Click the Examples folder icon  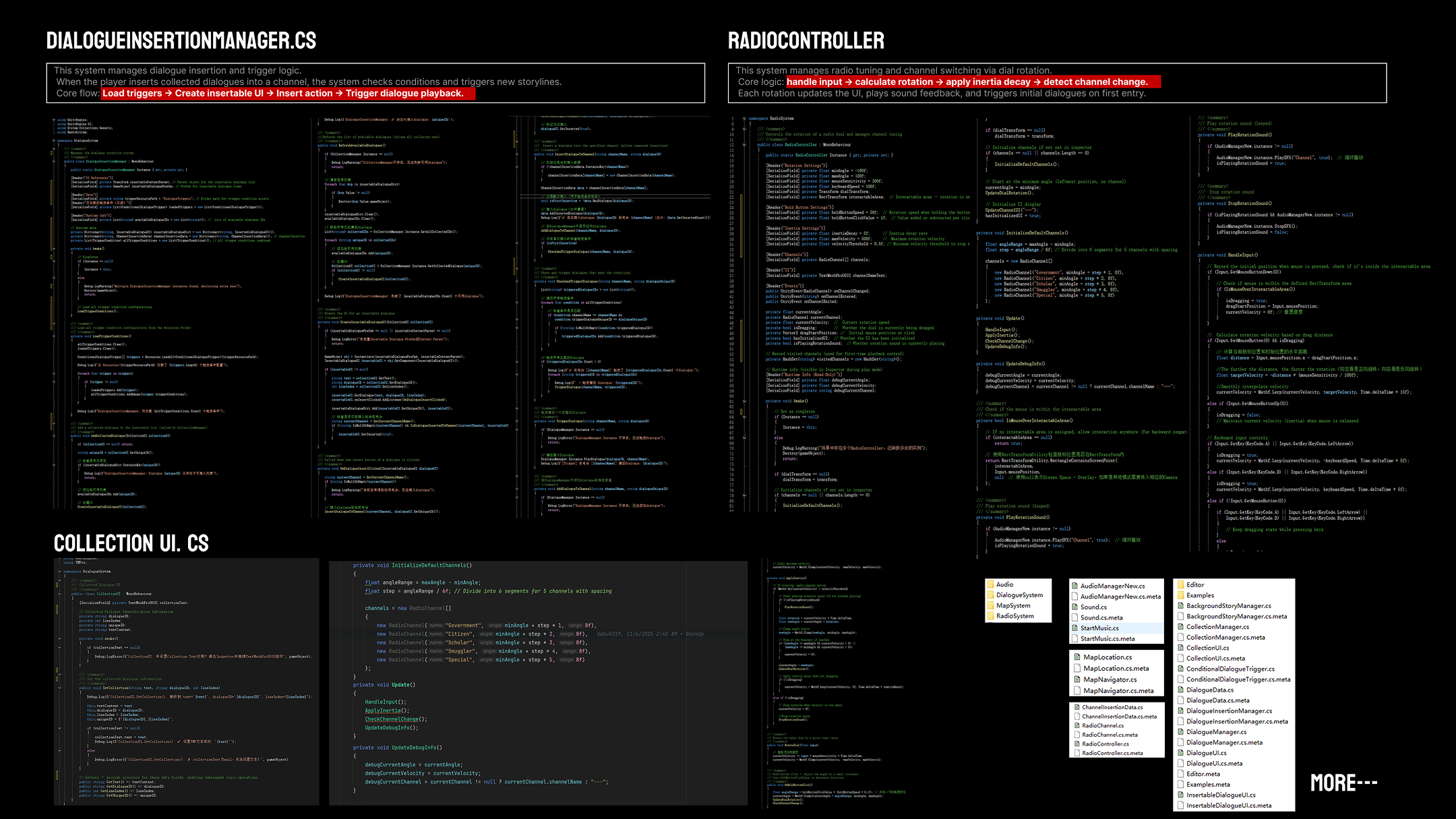1181,595
